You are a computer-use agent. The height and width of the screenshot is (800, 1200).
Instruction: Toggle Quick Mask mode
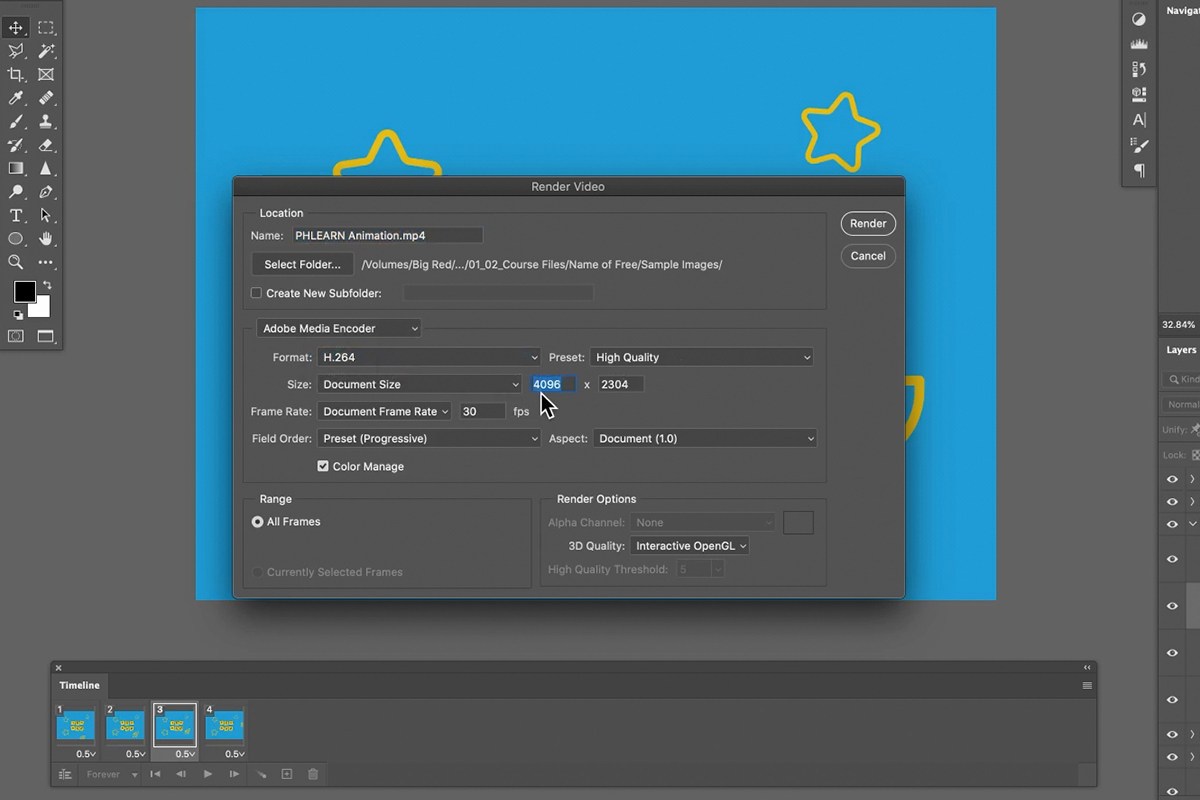(x=16, y=337)
